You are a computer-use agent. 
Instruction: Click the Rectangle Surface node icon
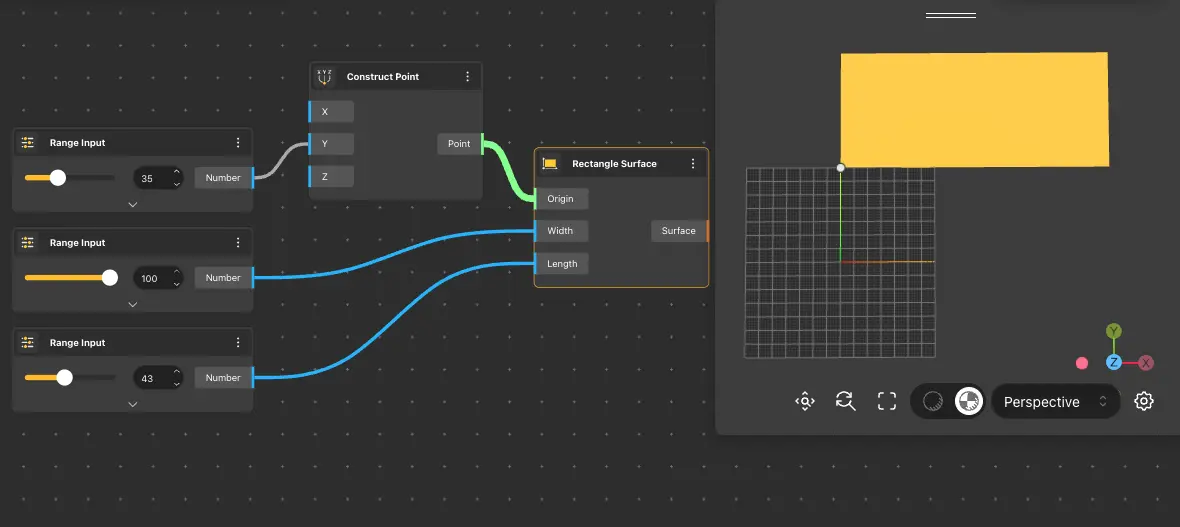(x=549, y=163)
